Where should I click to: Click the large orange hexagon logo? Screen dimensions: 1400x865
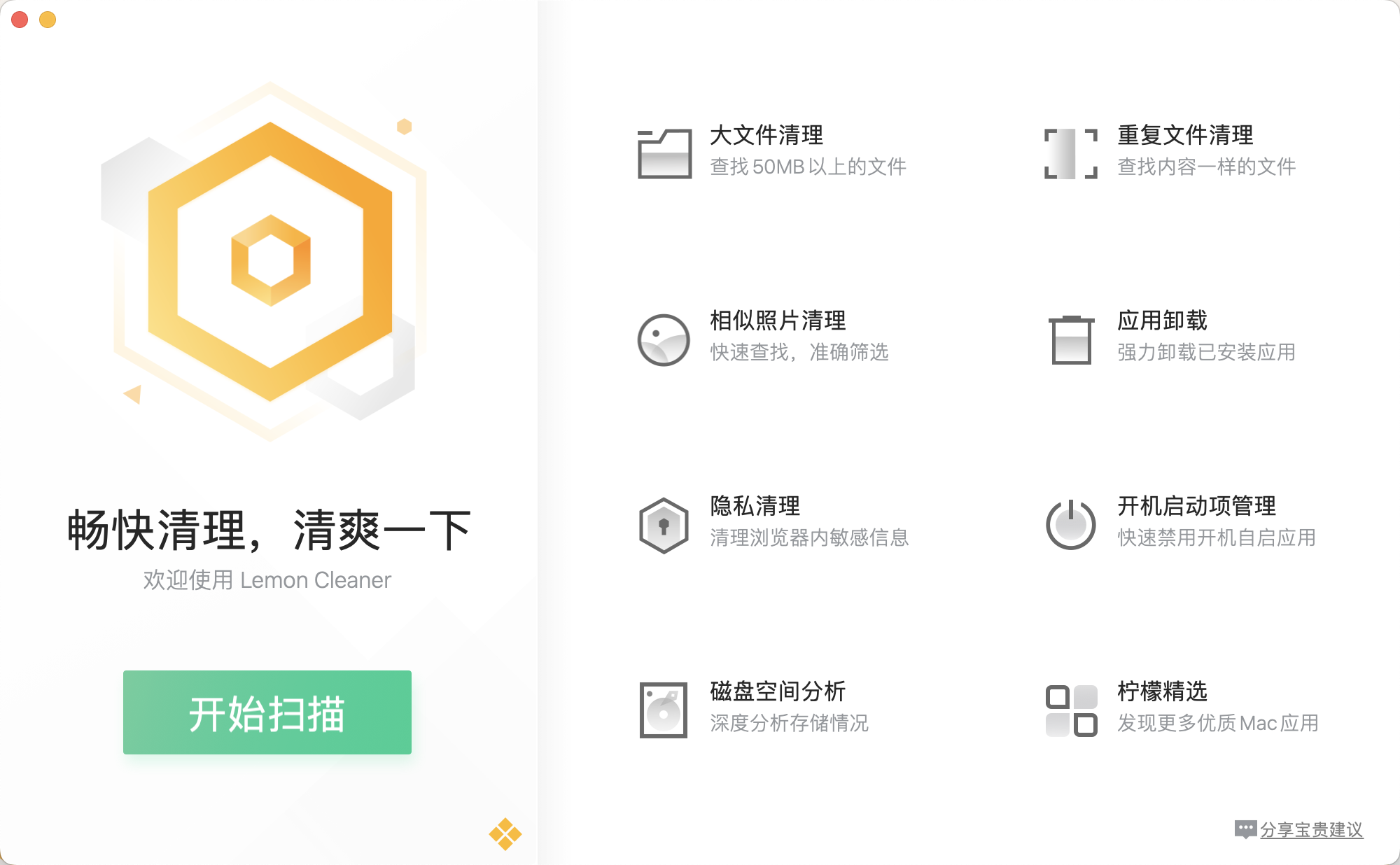coord(270,262)
